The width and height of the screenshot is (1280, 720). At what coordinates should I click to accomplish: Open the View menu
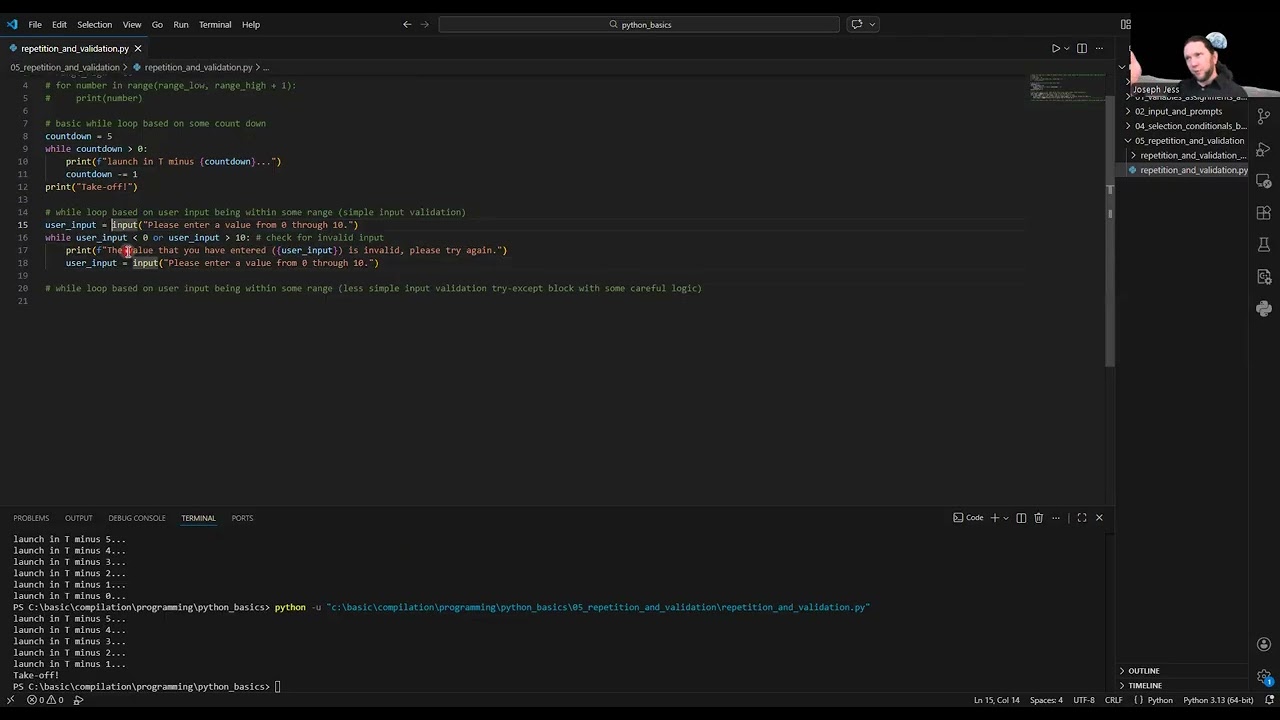pos(131,24)
